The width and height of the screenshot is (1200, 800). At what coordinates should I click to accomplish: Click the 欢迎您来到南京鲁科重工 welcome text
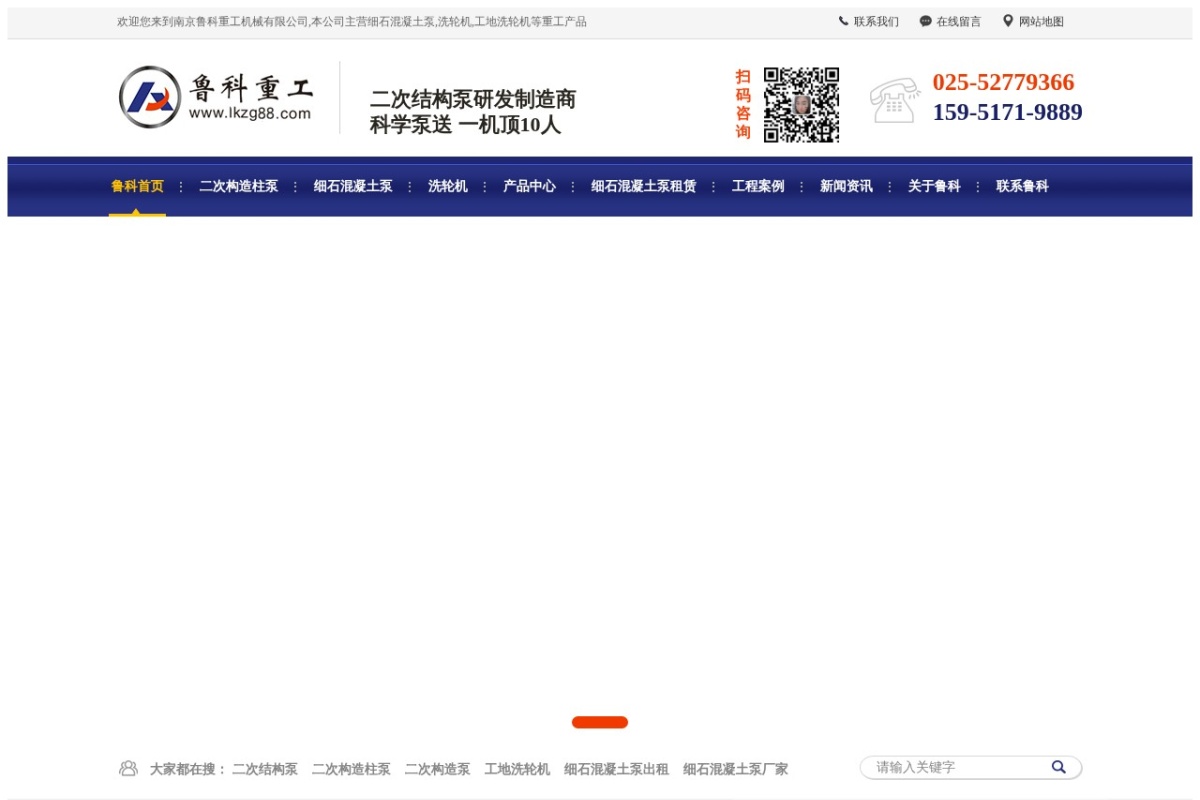(352, 21)
